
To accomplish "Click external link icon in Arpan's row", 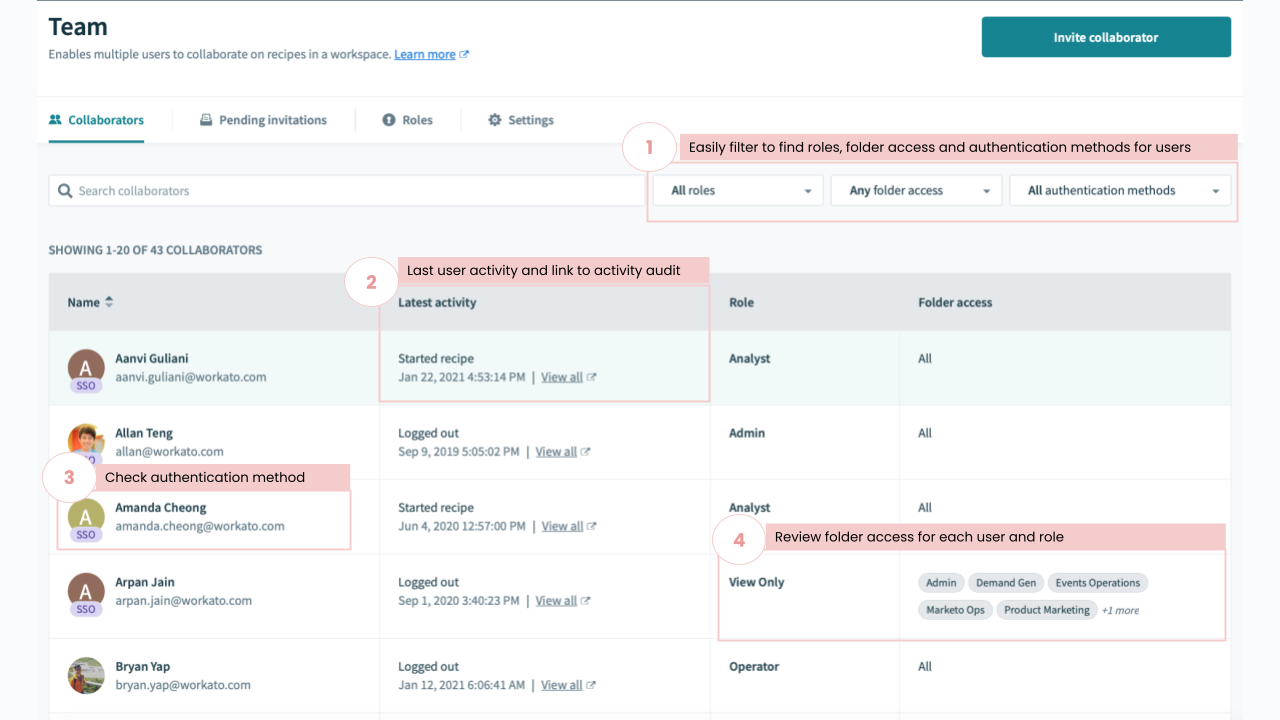I will coord(586,601).
